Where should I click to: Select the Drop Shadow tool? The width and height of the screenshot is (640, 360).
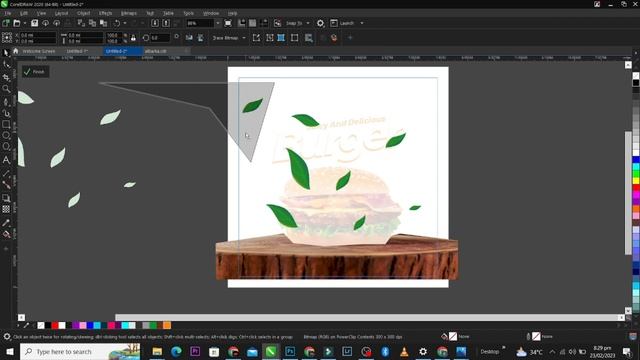pos(6,198)
